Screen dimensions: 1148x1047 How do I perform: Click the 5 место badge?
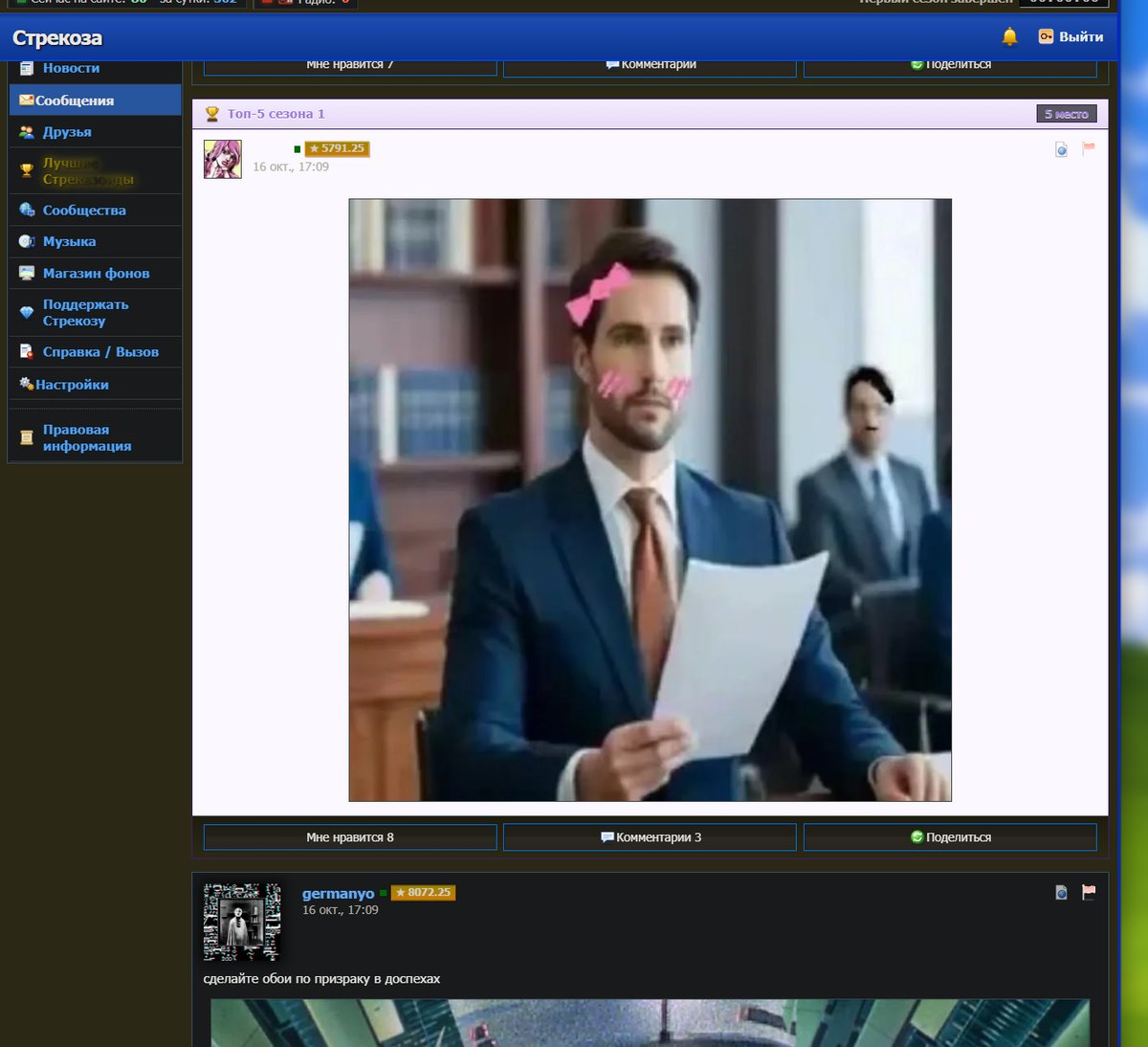(x=1067, y=114)
